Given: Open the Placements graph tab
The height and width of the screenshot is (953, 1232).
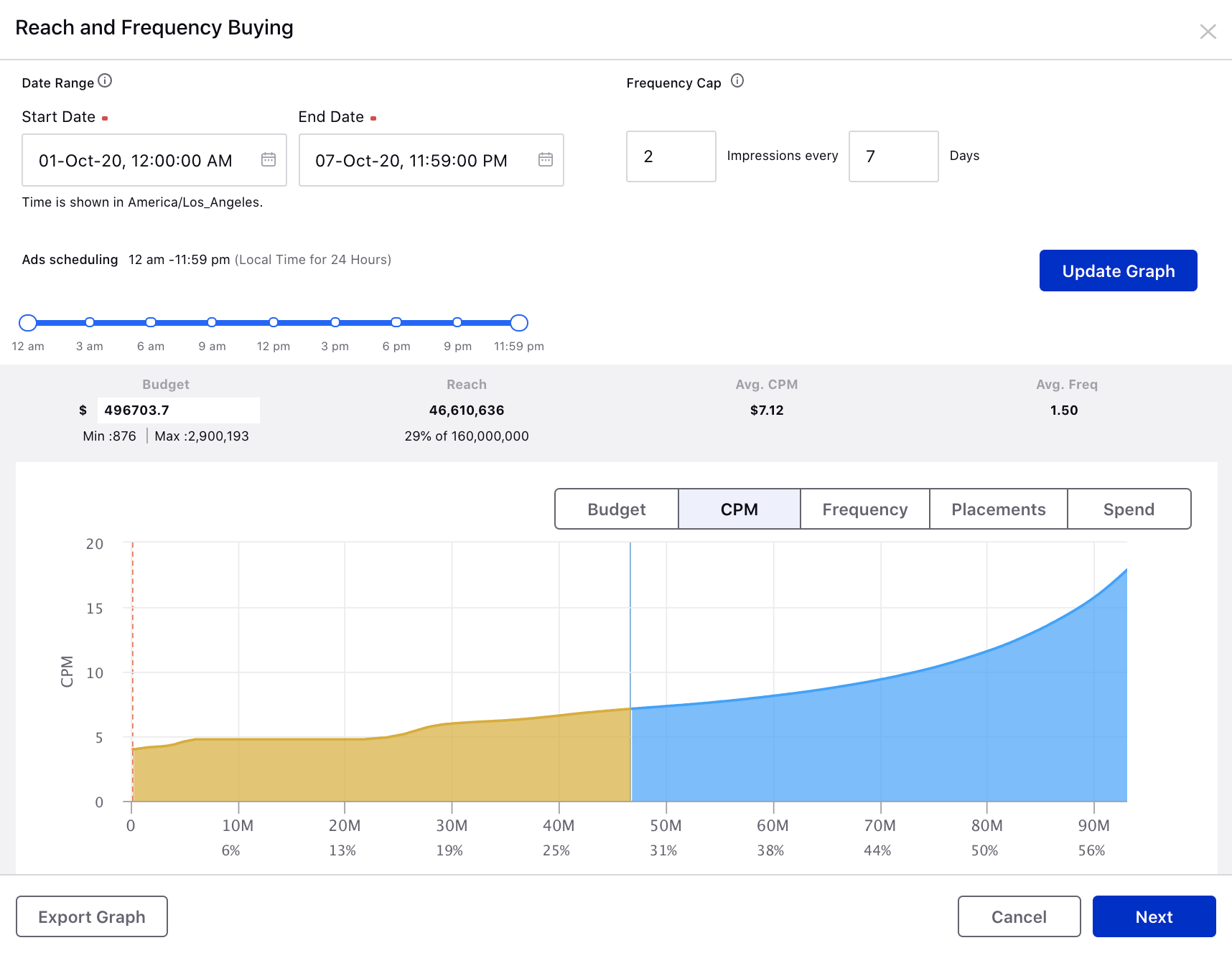Looking at the screenshot, I should (998, 510).
